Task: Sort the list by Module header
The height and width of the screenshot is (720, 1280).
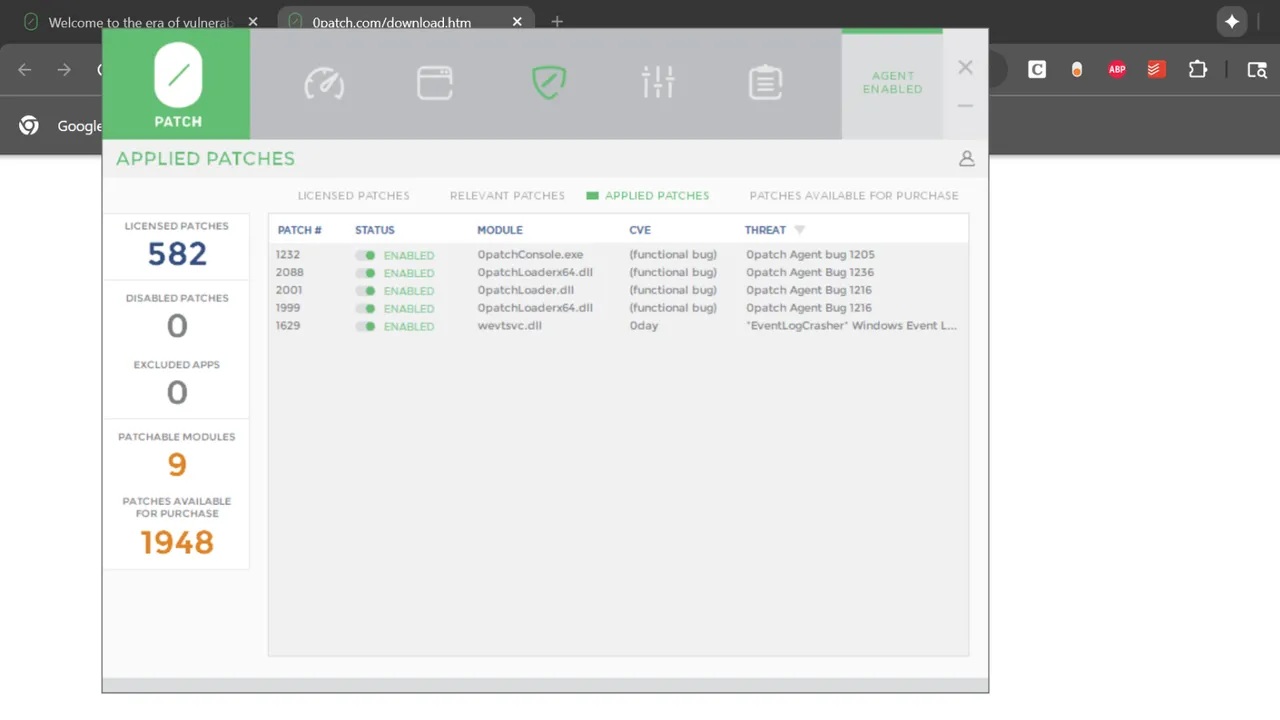Action: pyautogui.click(x=499, y=230)
